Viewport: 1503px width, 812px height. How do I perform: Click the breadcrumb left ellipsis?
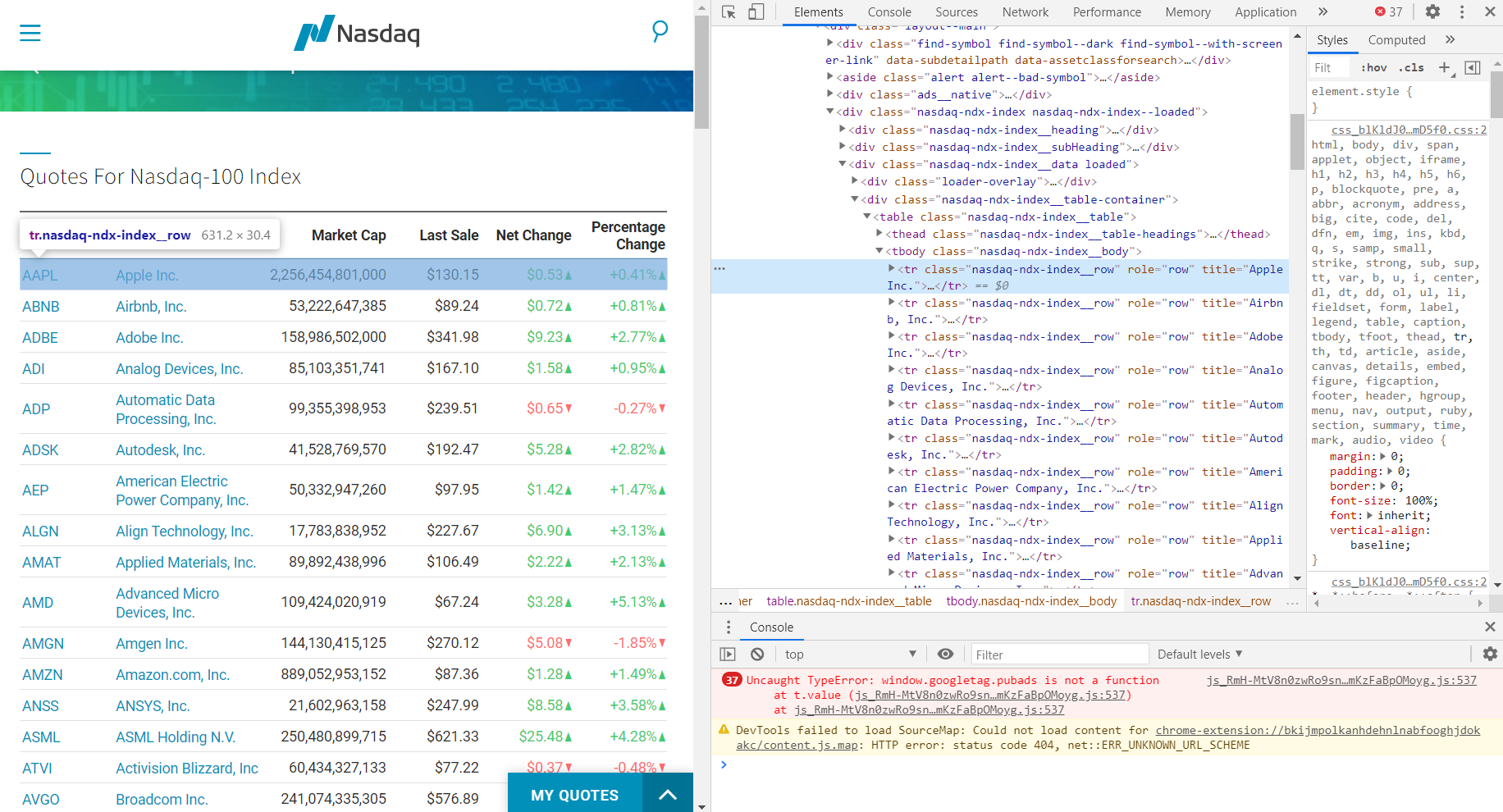(725, 602)
